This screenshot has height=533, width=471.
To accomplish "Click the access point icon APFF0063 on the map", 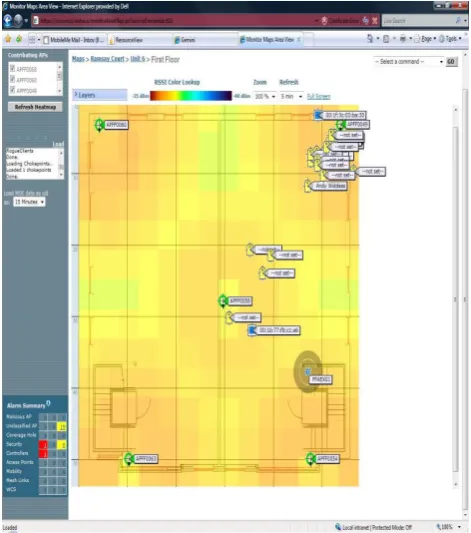I will coord(129,459).
